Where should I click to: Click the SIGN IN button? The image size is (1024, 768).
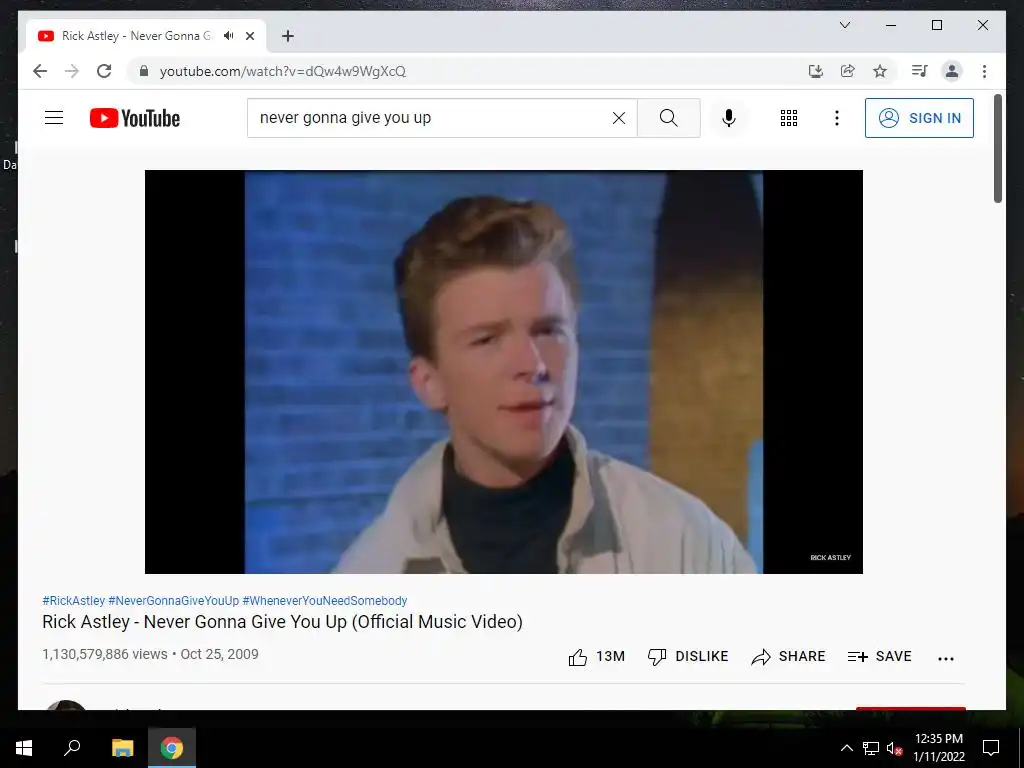click(919, 118)
